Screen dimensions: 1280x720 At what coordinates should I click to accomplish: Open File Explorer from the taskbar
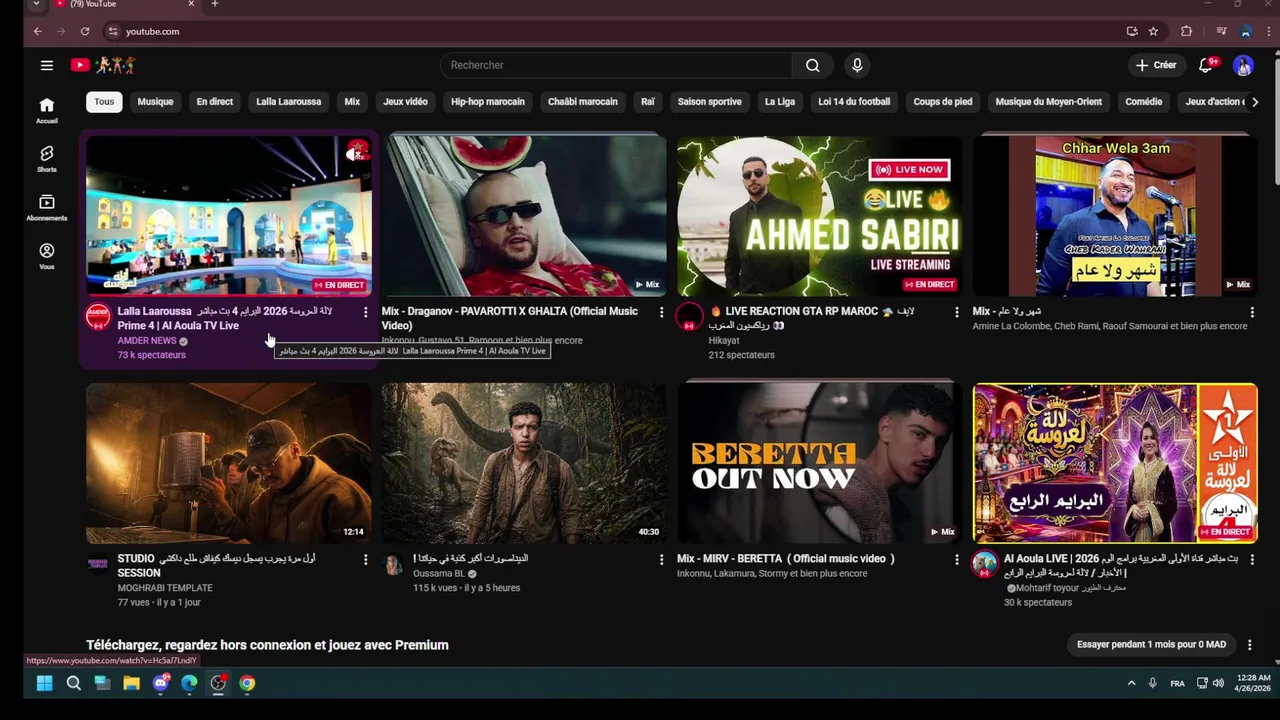[131, 683]
